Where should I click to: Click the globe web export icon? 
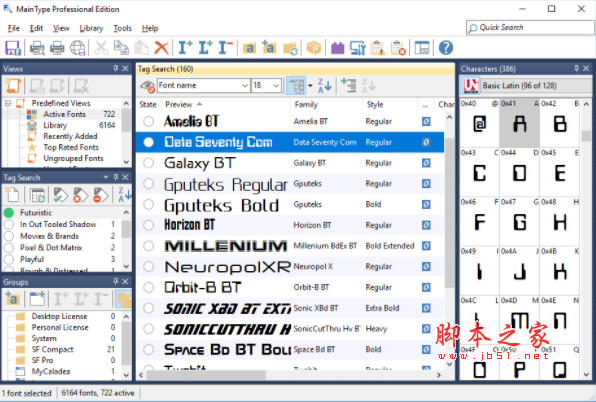point(78,48)
